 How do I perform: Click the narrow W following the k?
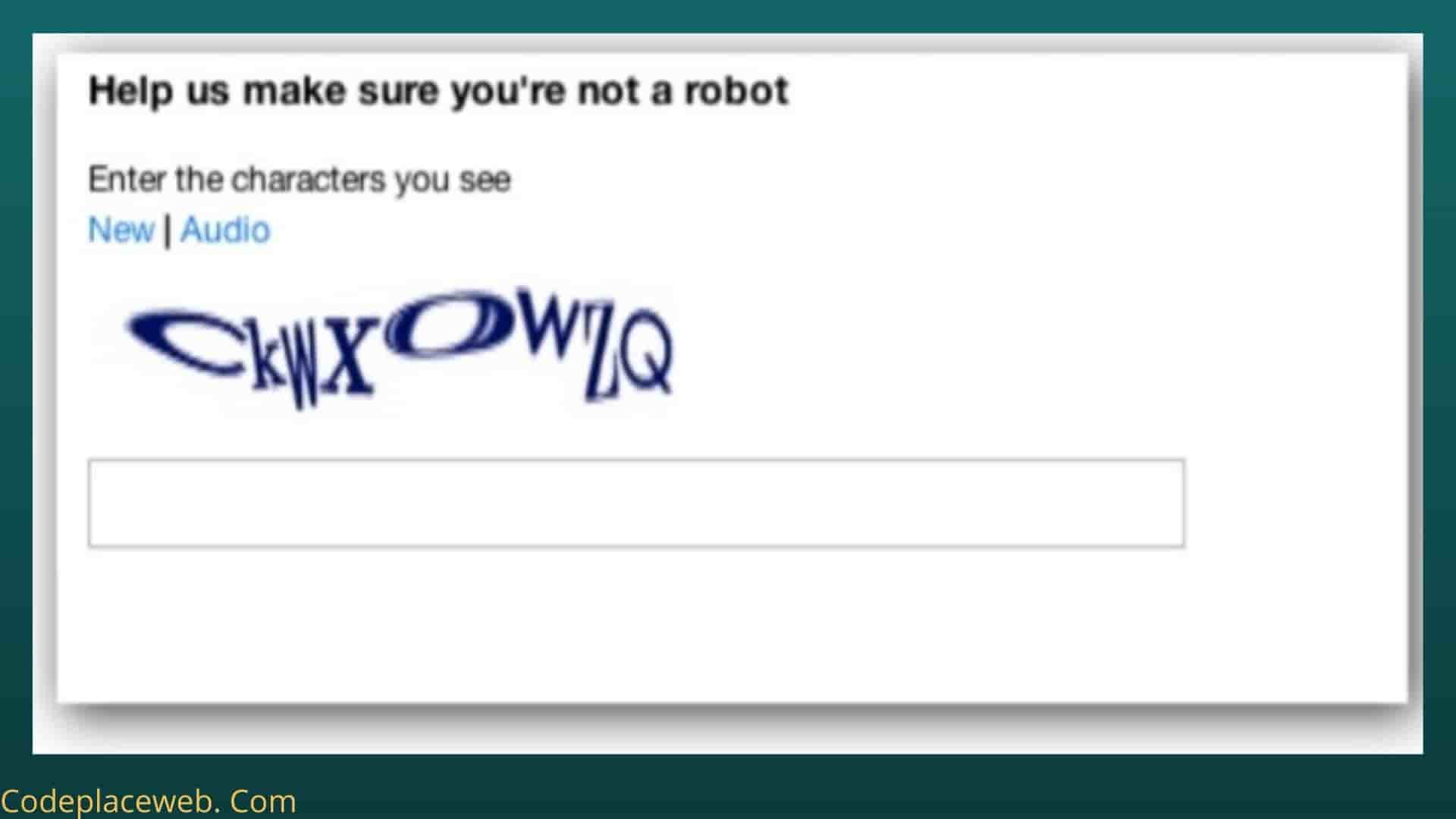coord(306,370)
